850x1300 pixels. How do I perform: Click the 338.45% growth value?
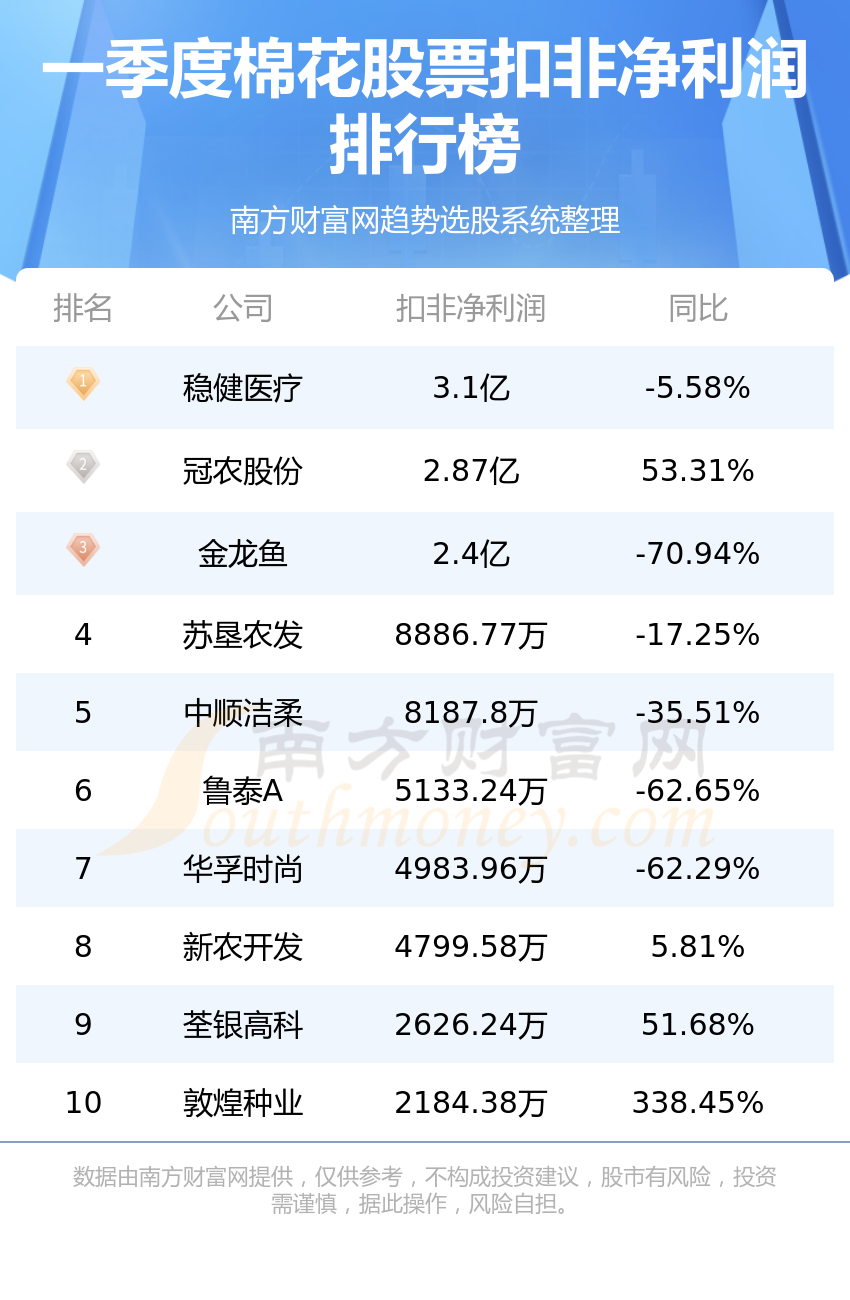tap(698, 1103)
